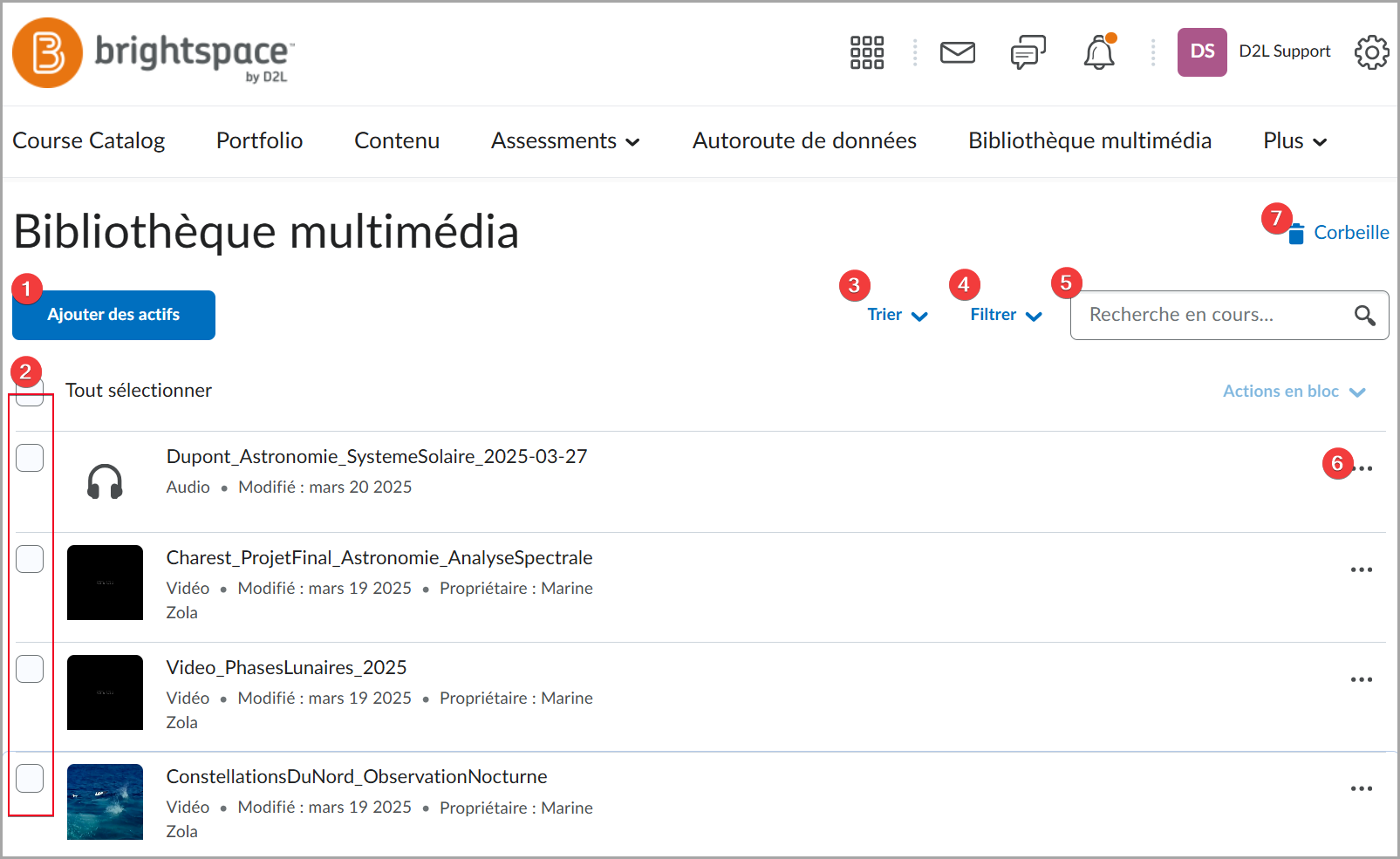
Task: Open the Actions en bloc dropdown
Action: tap(1294, 392)
